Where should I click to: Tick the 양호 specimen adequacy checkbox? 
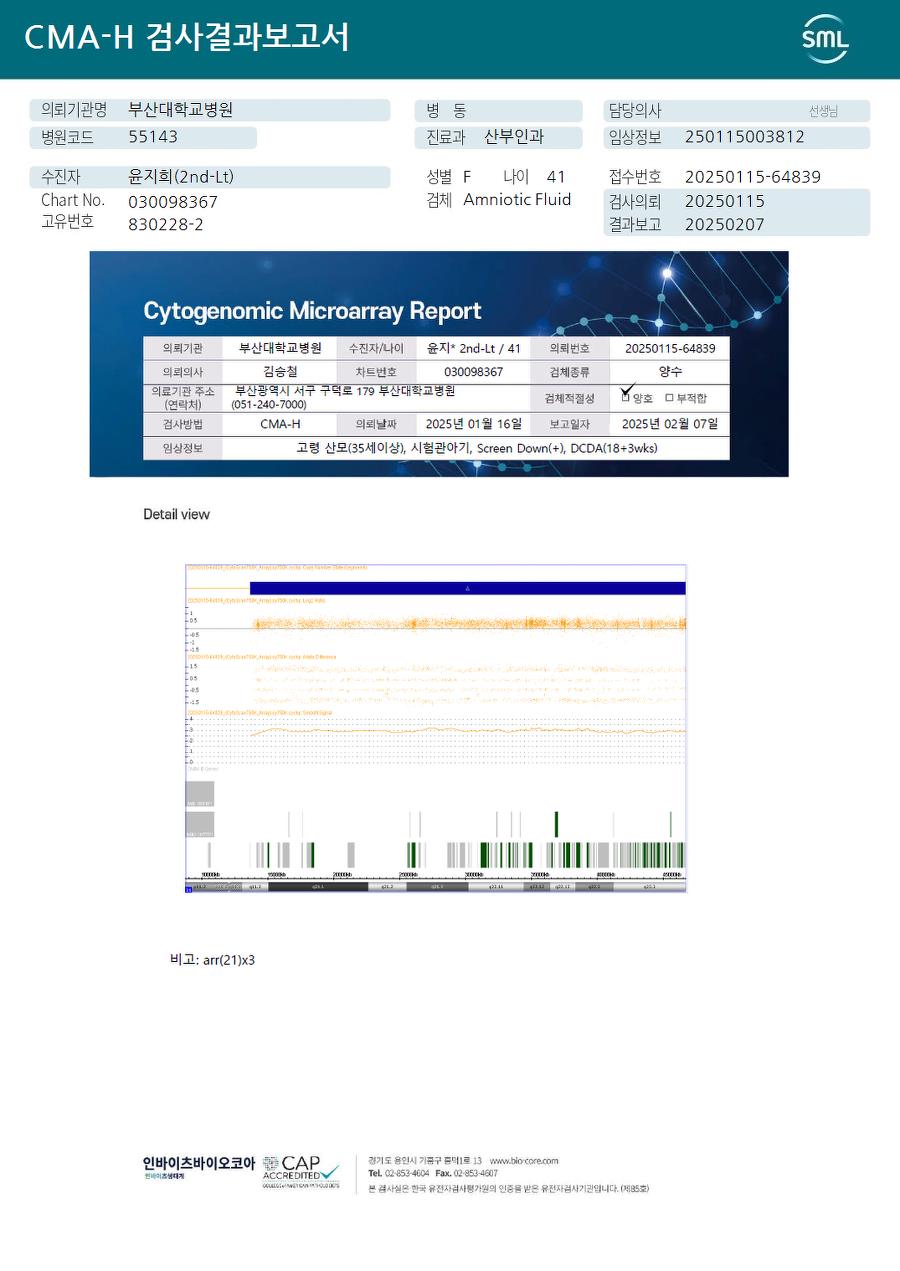click(626, 397)
